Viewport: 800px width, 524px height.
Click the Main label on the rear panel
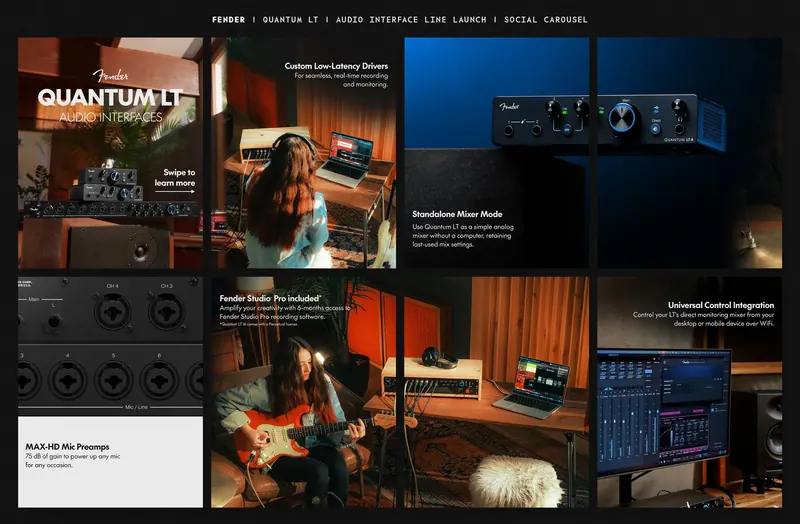point(34,299)
